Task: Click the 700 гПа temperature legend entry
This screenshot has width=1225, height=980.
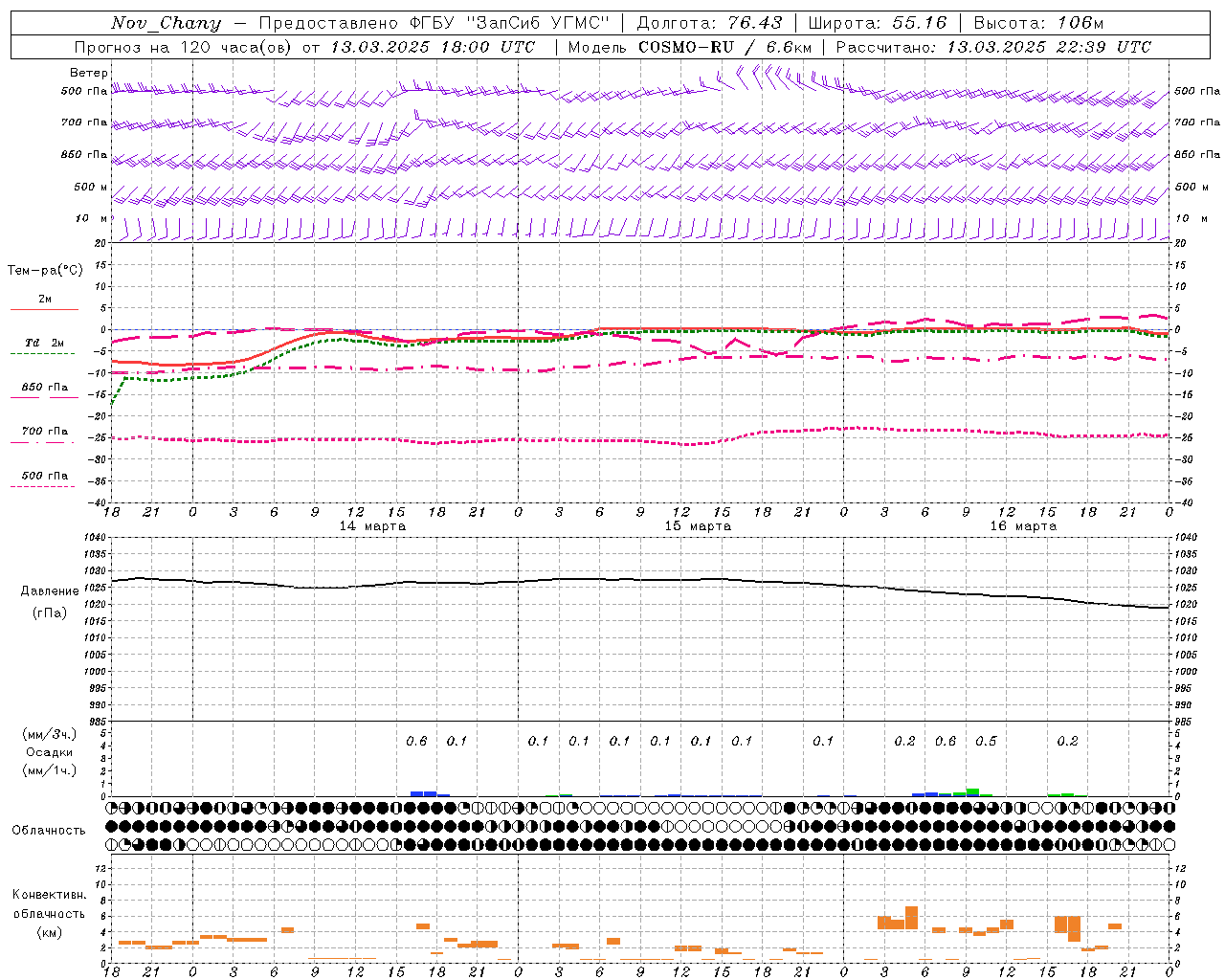Action: (45, 432)
